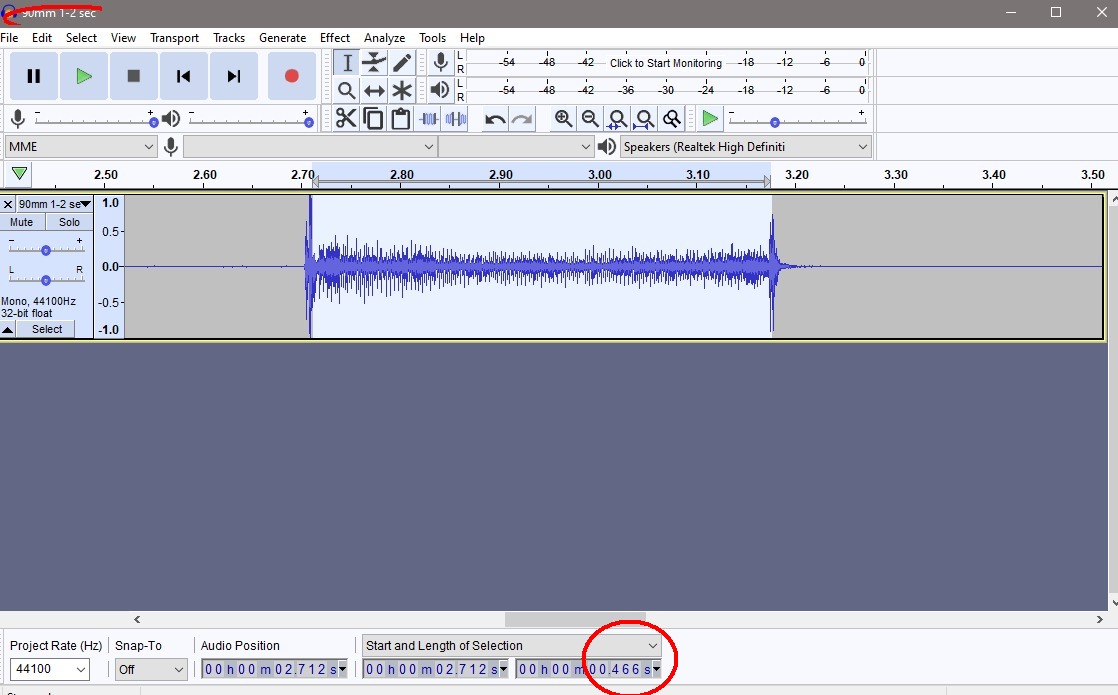Screen dimensions: 1118x695
Task: Click the Copy icon
Action: pyautogui.click(x=373, y=118)
